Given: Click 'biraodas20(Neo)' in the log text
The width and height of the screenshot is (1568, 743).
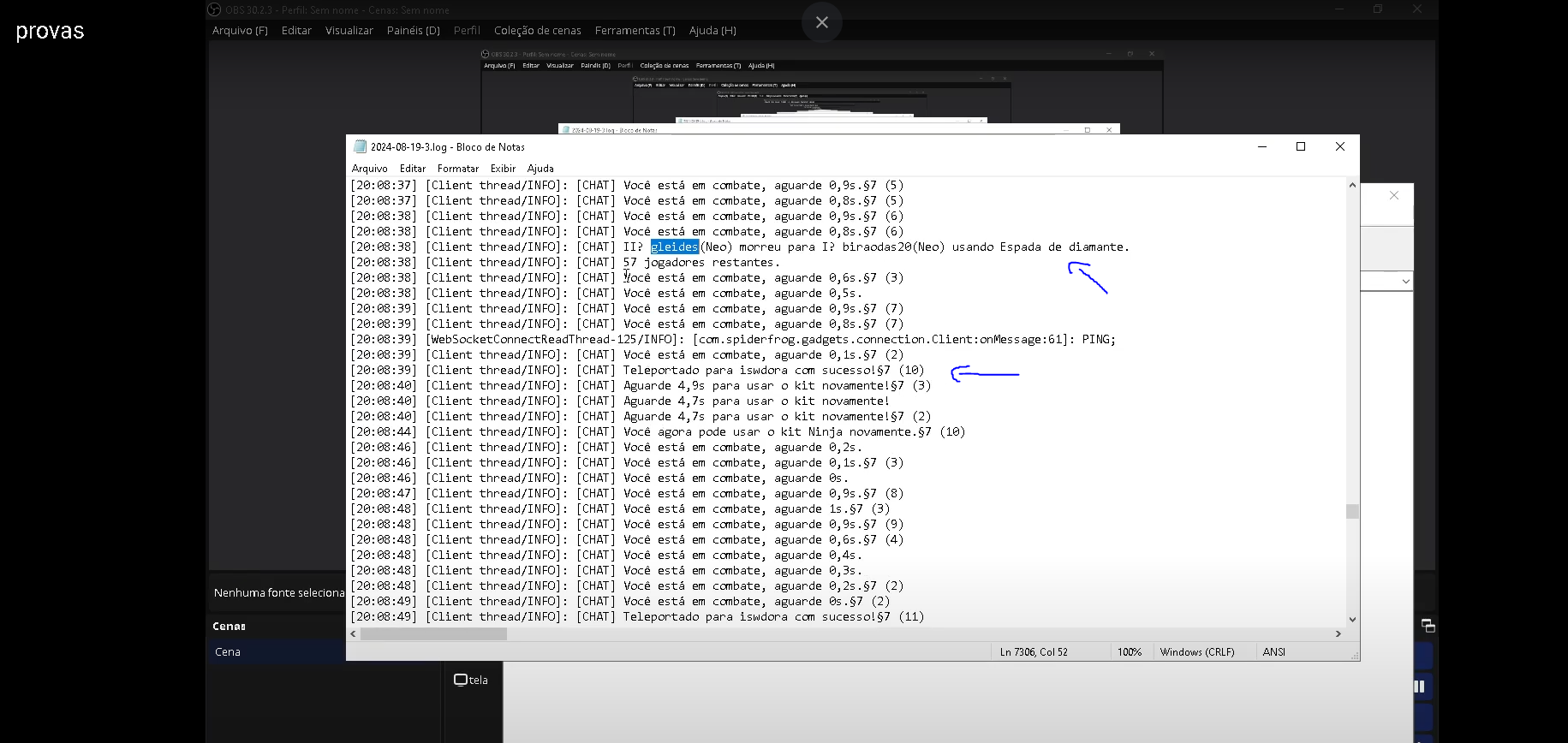Looking at the screenshot, I should (893, 247).
